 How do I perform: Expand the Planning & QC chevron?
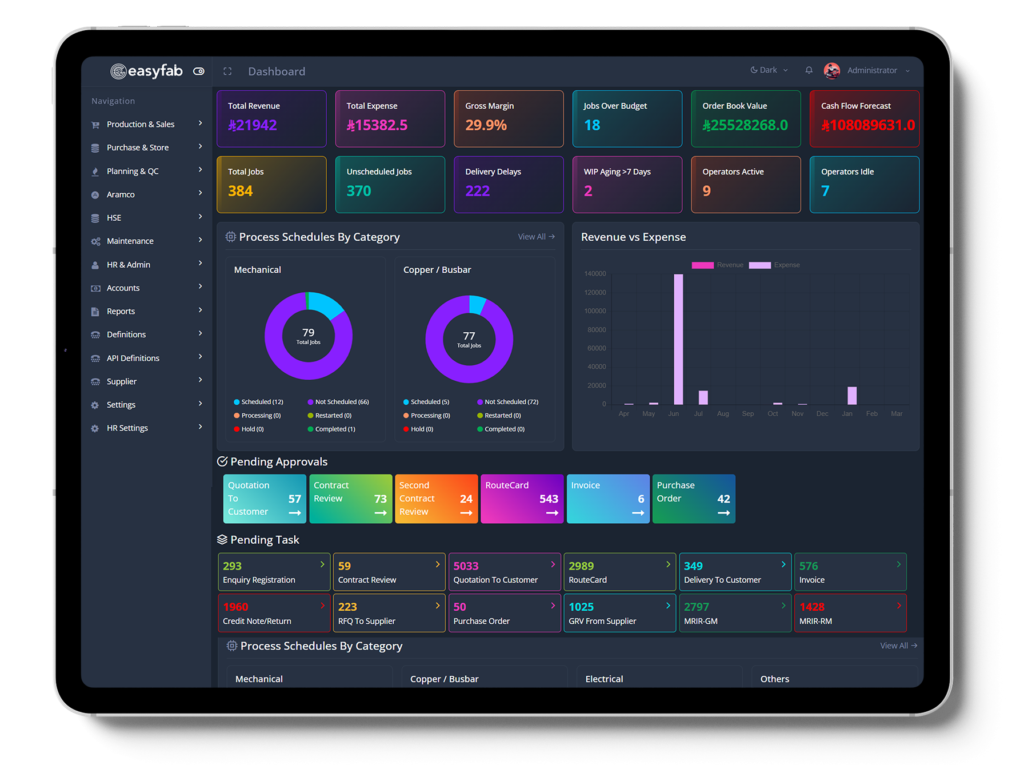pyautogui.click(x=200, y=170)
